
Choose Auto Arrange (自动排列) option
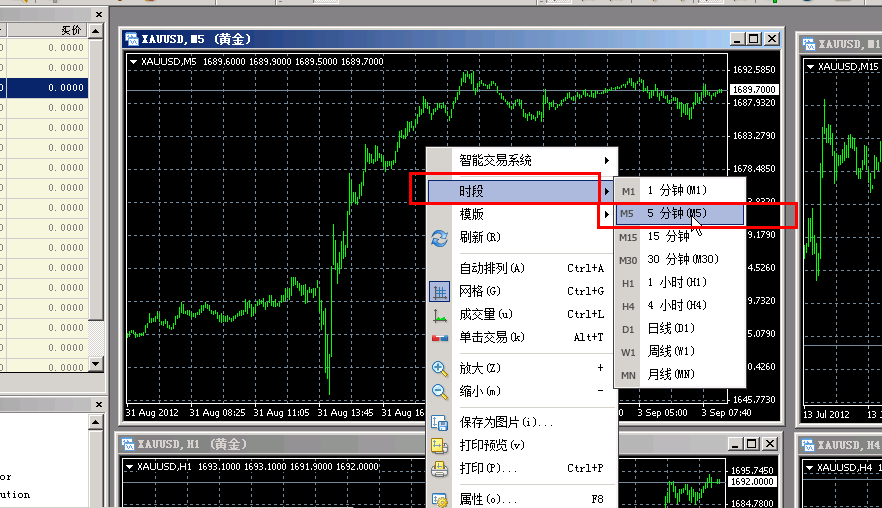[490, 268]
